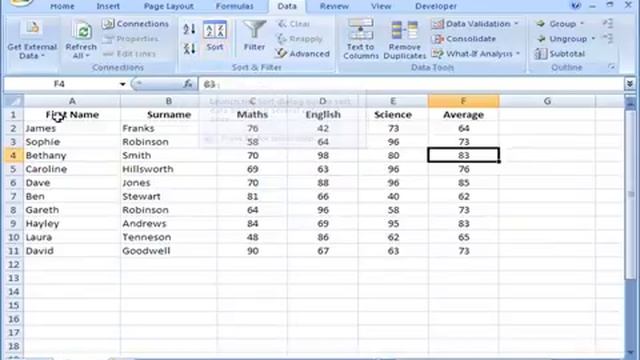Viewport: 640px width, 360px height.
Task: Open the Ungroup dropdown arrow
Action: click(x=593, y=39)
